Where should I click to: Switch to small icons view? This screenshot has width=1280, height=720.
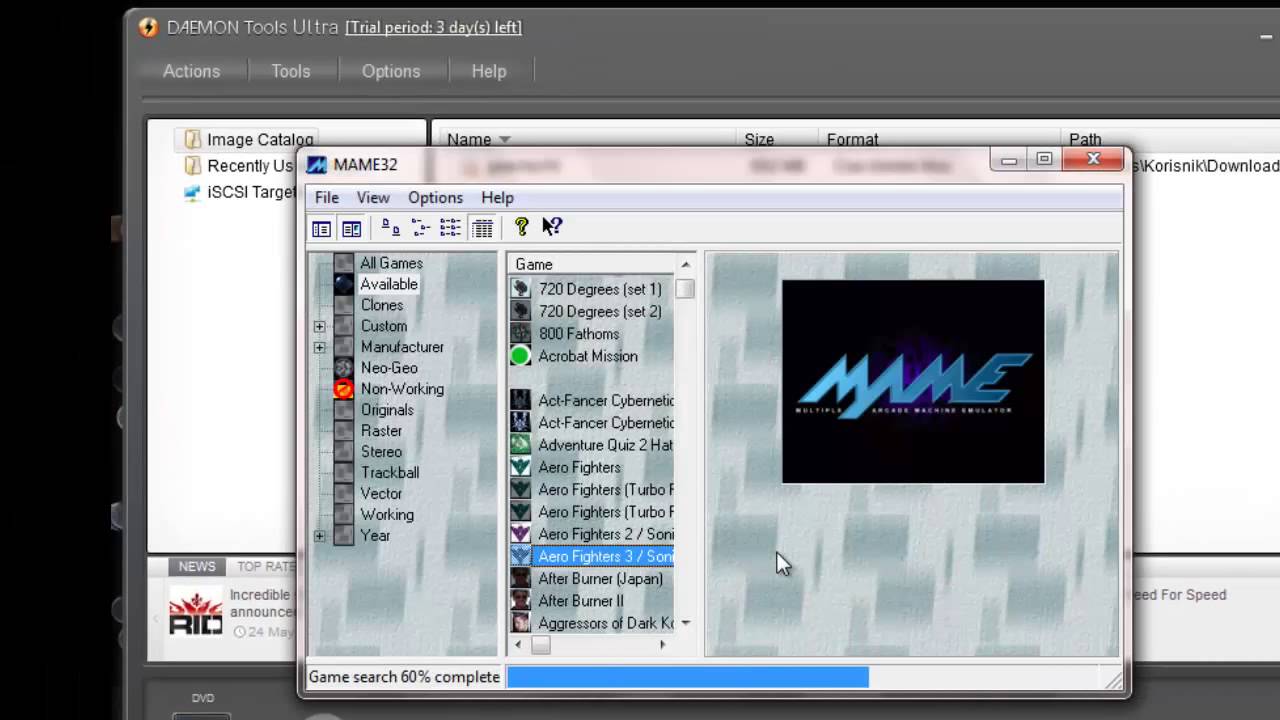click(x=421, y=229)
